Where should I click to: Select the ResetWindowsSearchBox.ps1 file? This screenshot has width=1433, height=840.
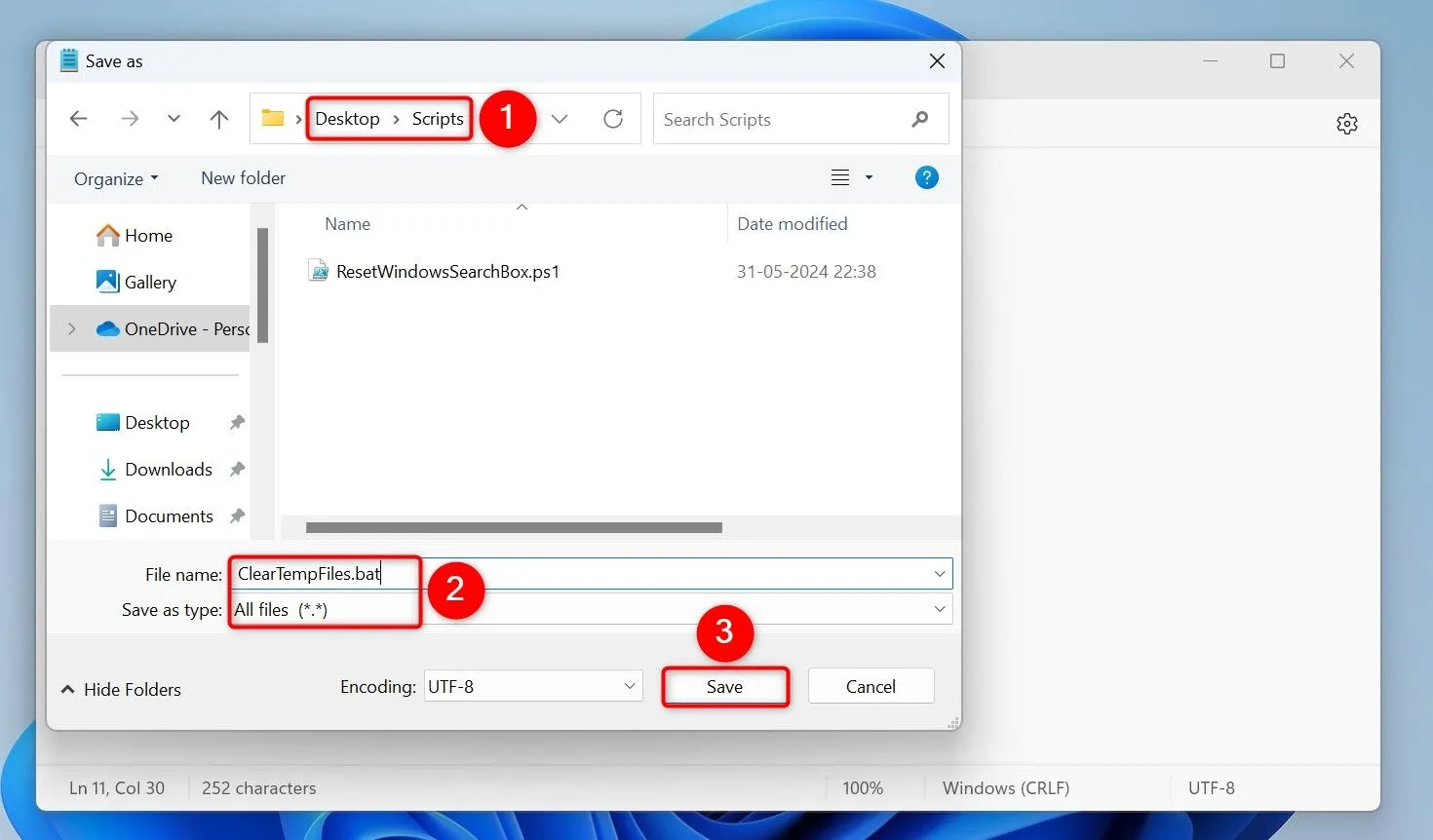(447, 271)
